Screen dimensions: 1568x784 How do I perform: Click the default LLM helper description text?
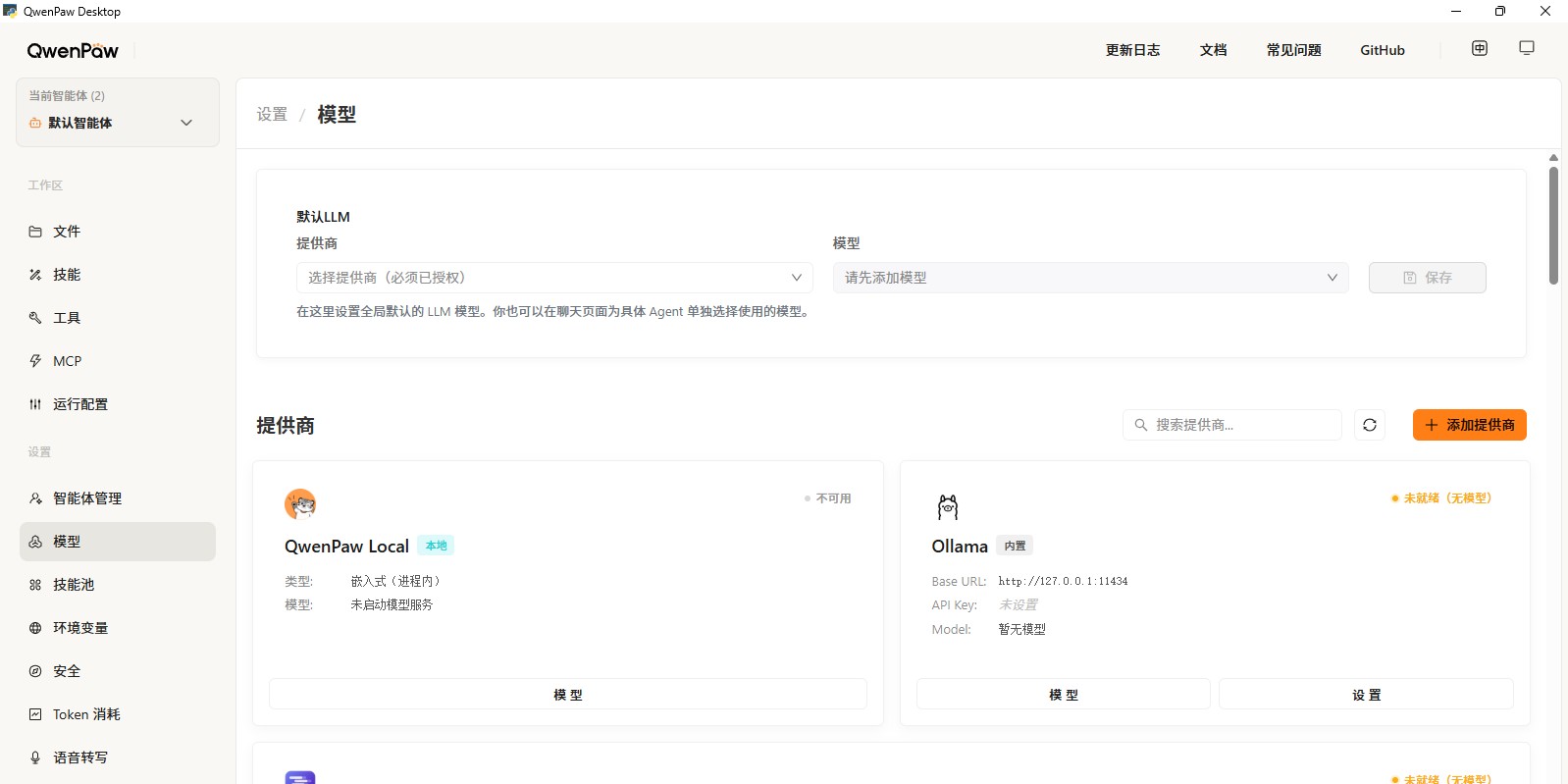554,312
